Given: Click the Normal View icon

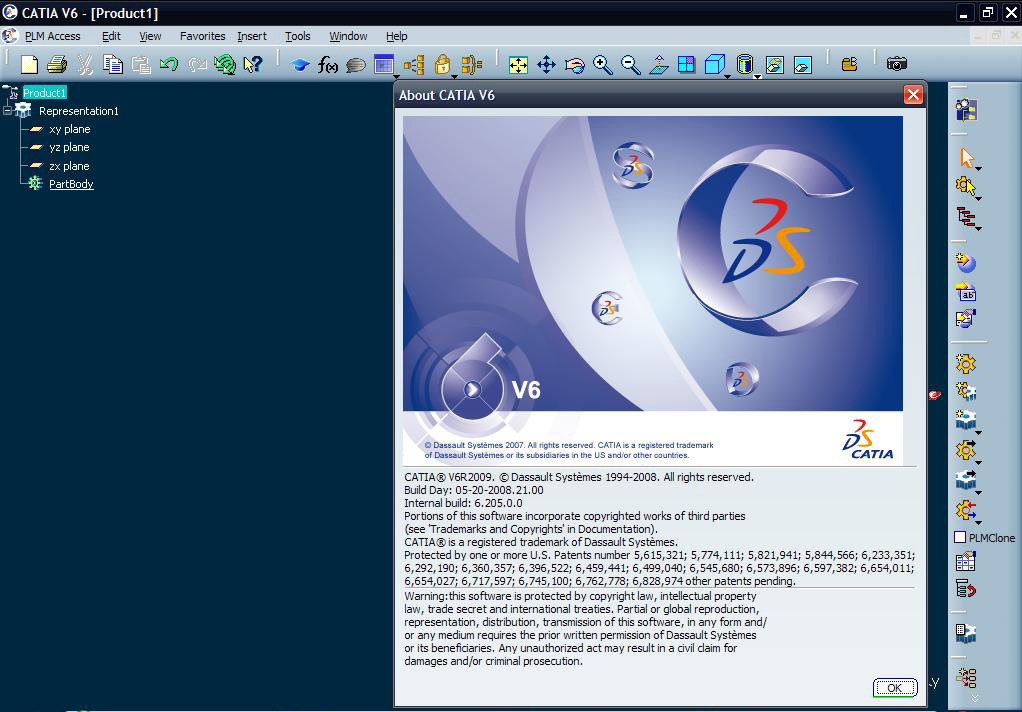Looking at the screenshot, I should 659,65.
